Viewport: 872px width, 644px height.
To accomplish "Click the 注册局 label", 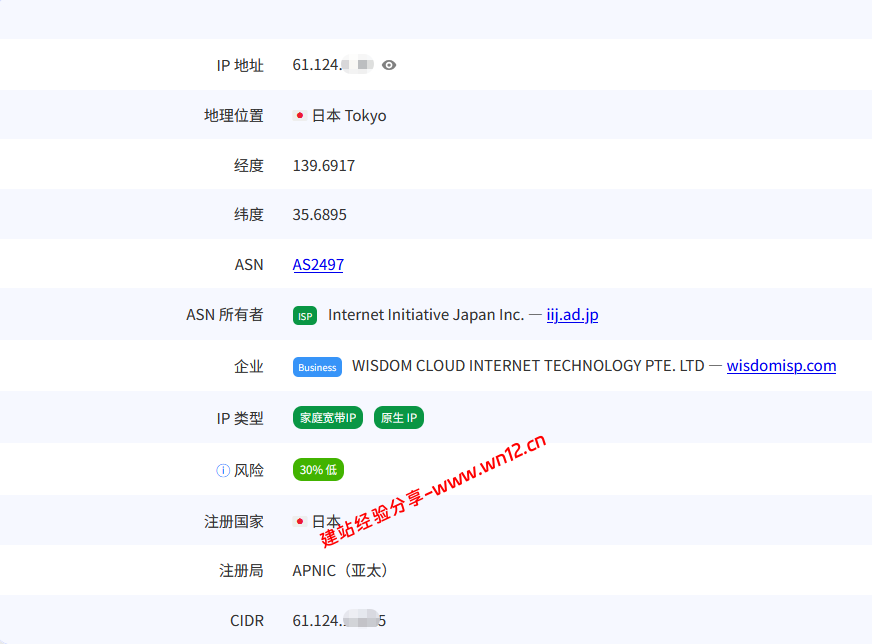I will point(241,571).
